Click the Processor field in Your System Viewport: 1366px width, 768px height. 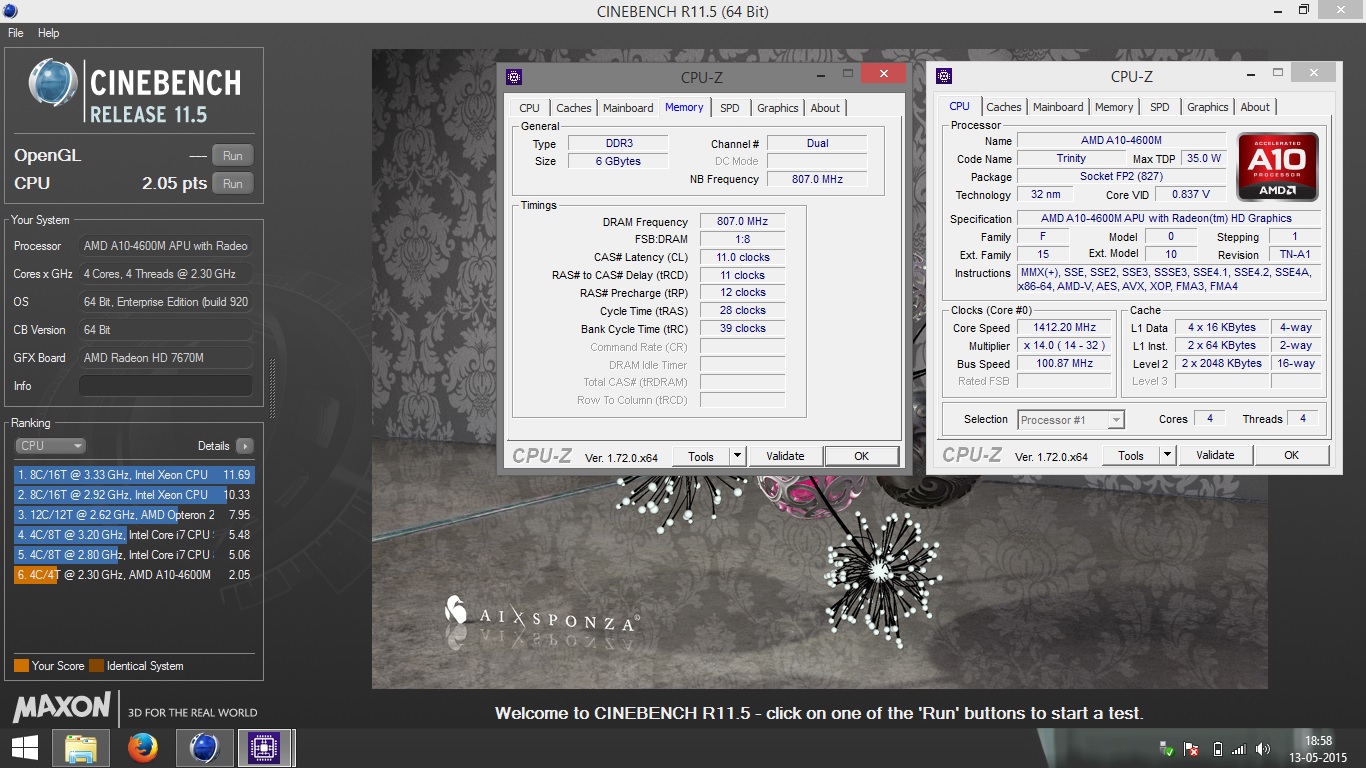(166, 246)
